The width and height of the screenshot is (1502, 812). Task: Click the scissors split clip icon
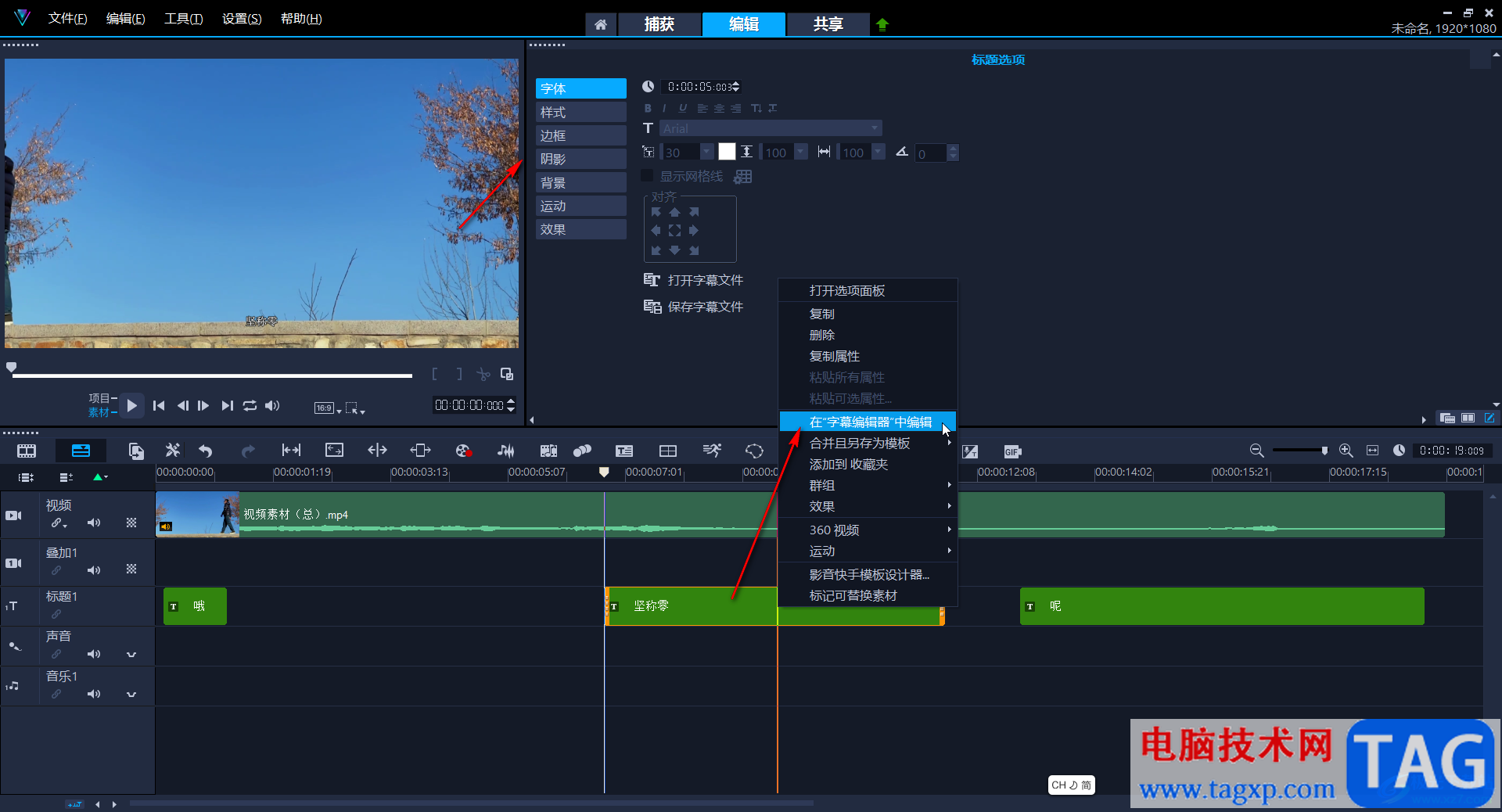coord(483,375)
